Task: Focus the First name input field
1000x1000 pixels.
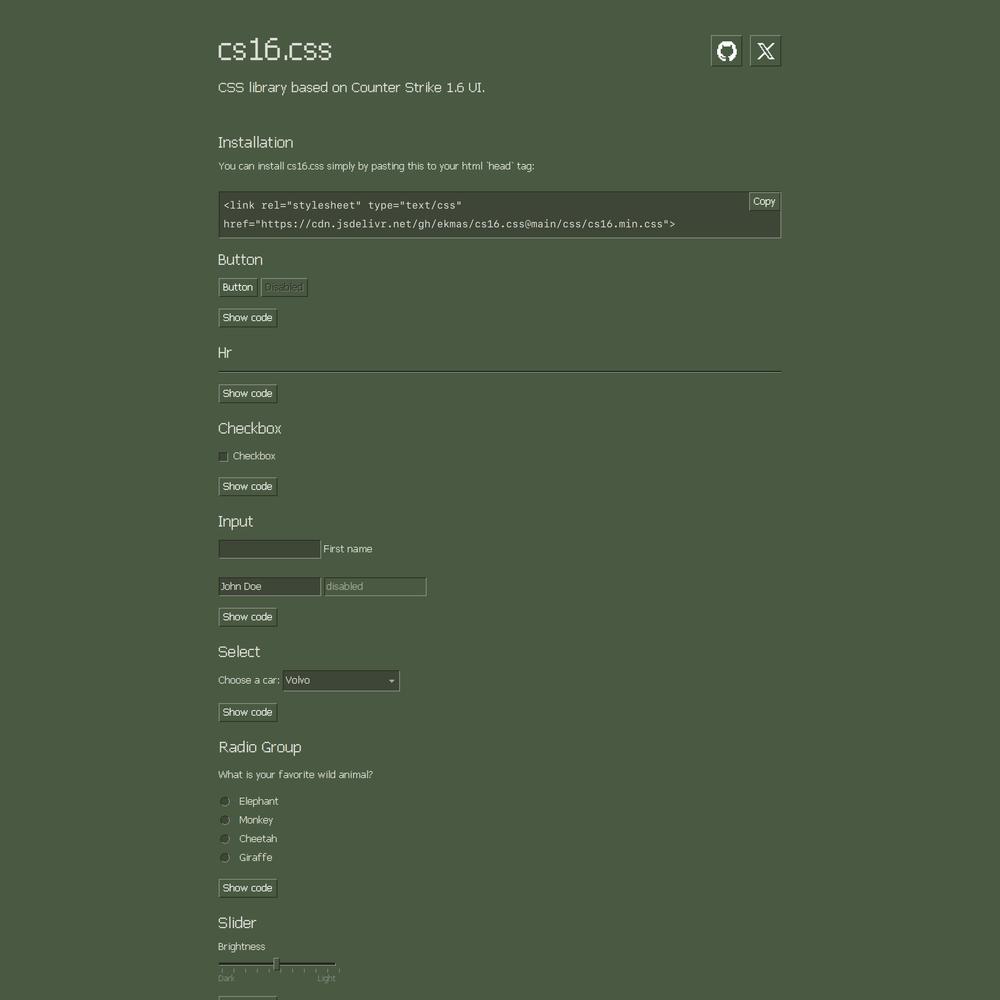Action: (x=269, y=549)
